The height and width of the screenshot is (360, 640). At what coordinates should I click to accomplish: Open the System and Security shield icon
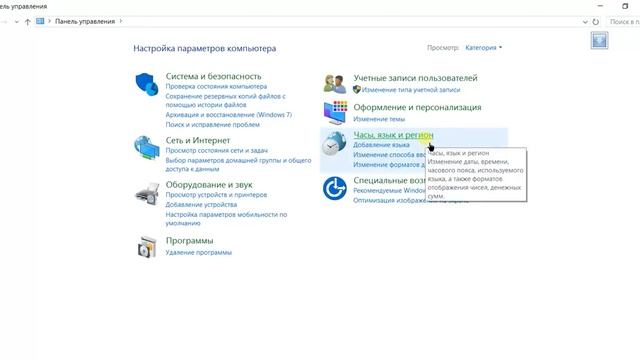147,84
